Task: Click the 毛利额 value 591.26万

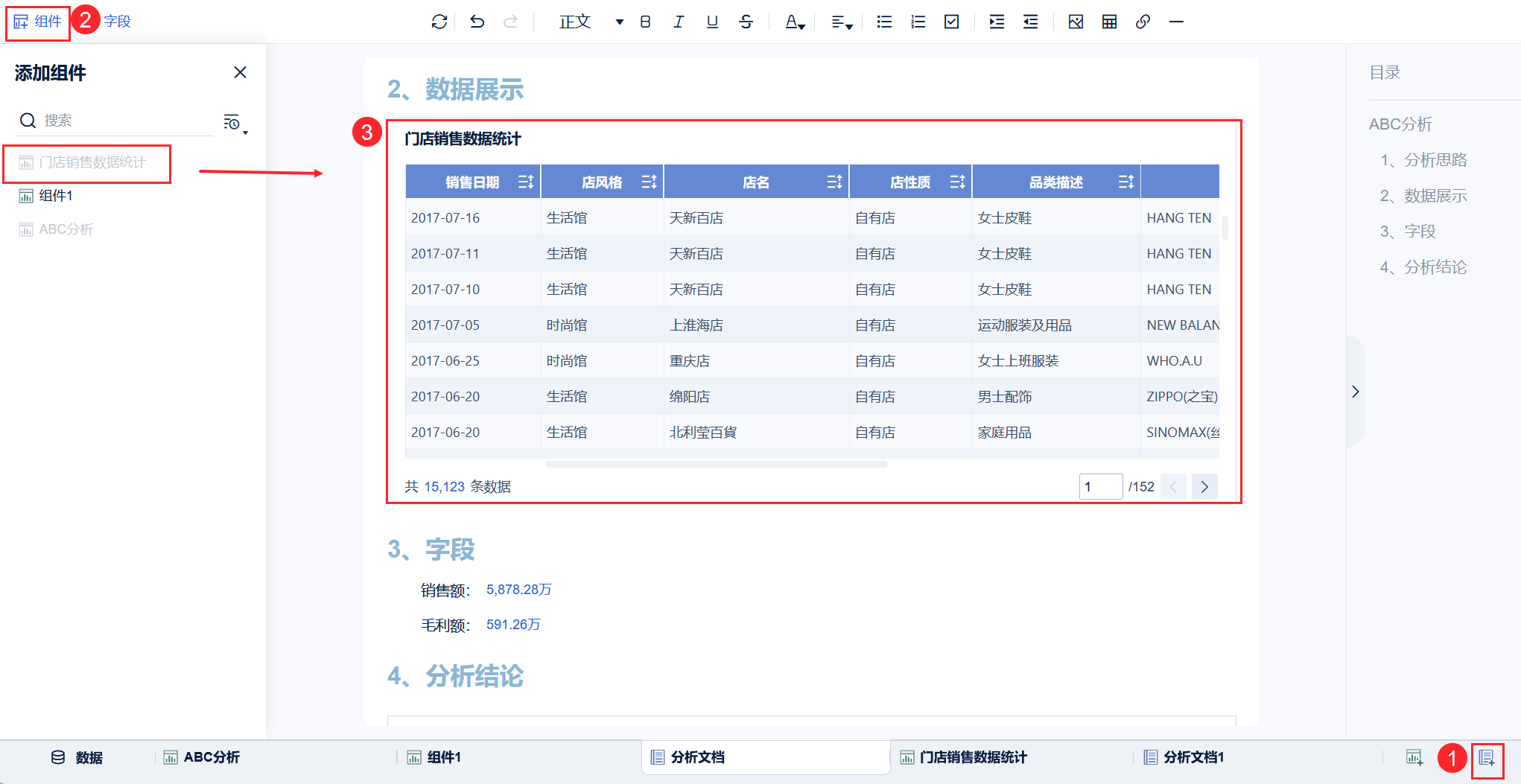Action: point(513,625)
